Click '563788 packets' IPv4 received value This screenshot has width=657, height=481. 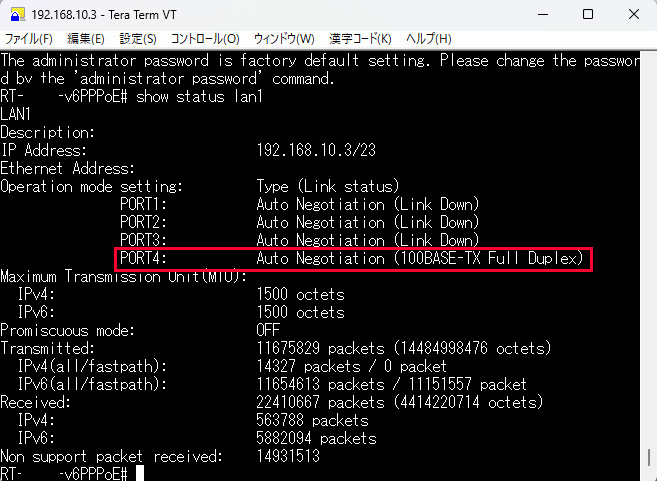click(x=312, y=421)
